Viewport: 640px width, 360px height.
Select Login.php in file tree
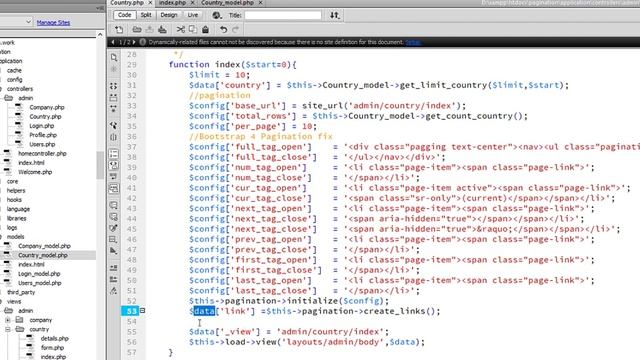(41, 126)
